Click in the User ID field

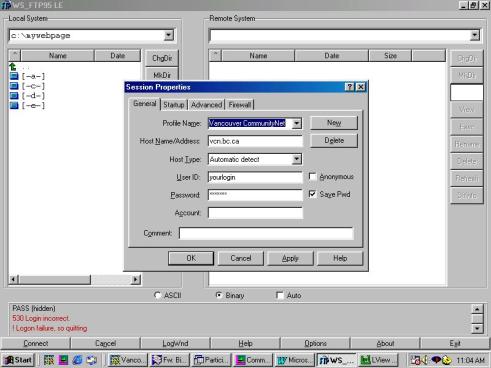[x=255, y=177]
